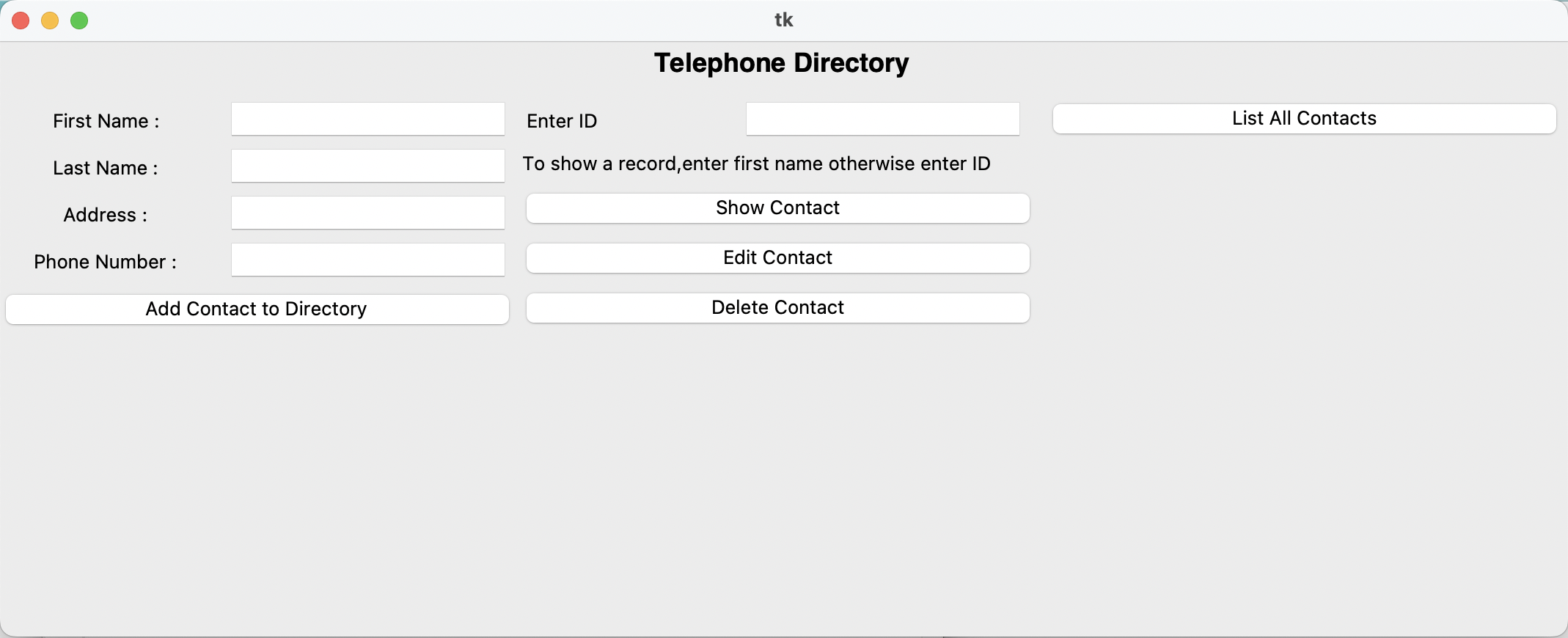Click the tk title in title bar

coord(783,19)
